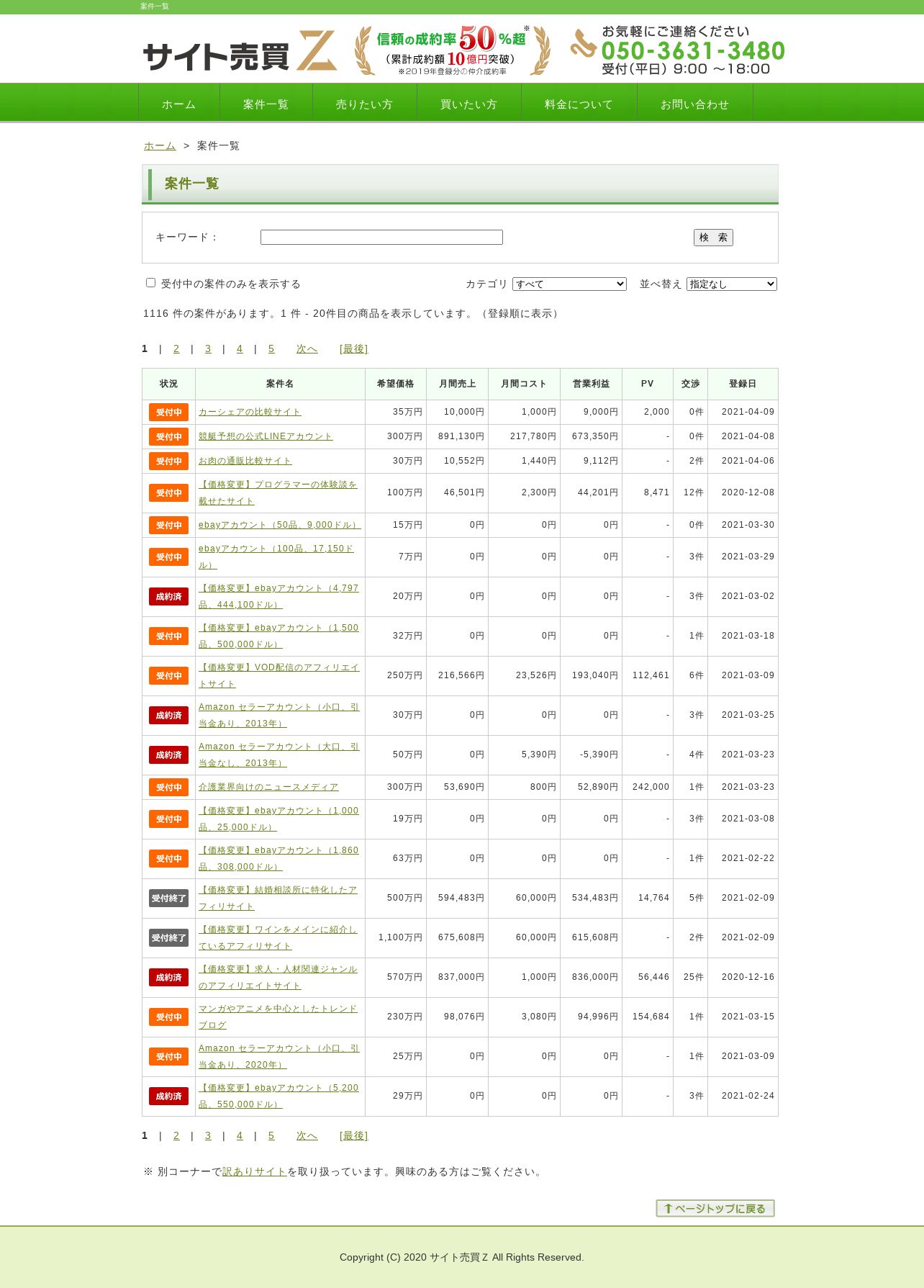Click the ページトップに戻る button
The width and height of the screenshot is (924, 1288).
pos(715,1208)
